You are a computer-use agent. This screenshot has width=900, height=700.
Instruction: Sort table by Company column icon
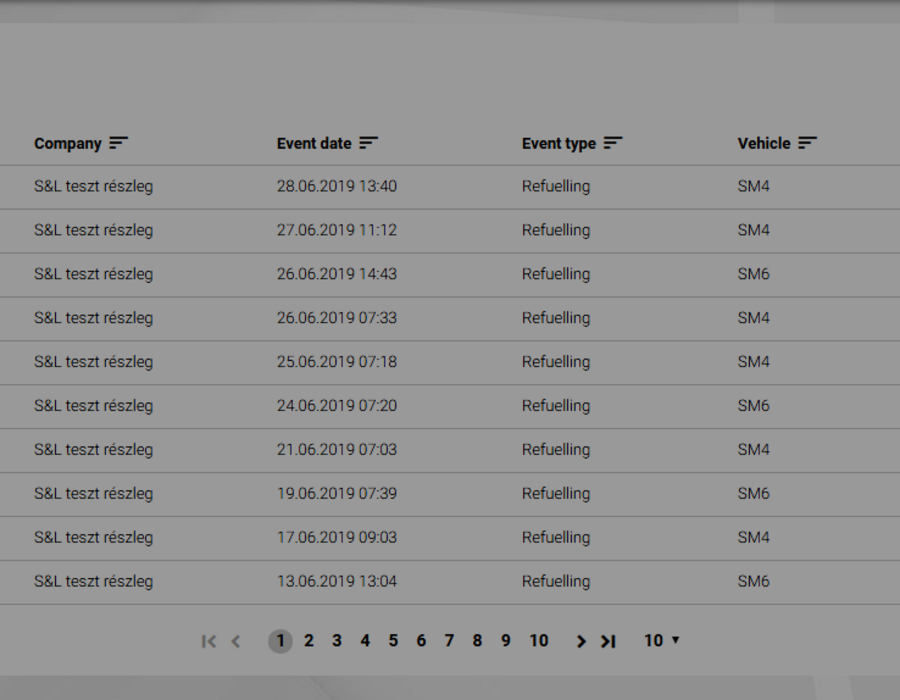118,143
